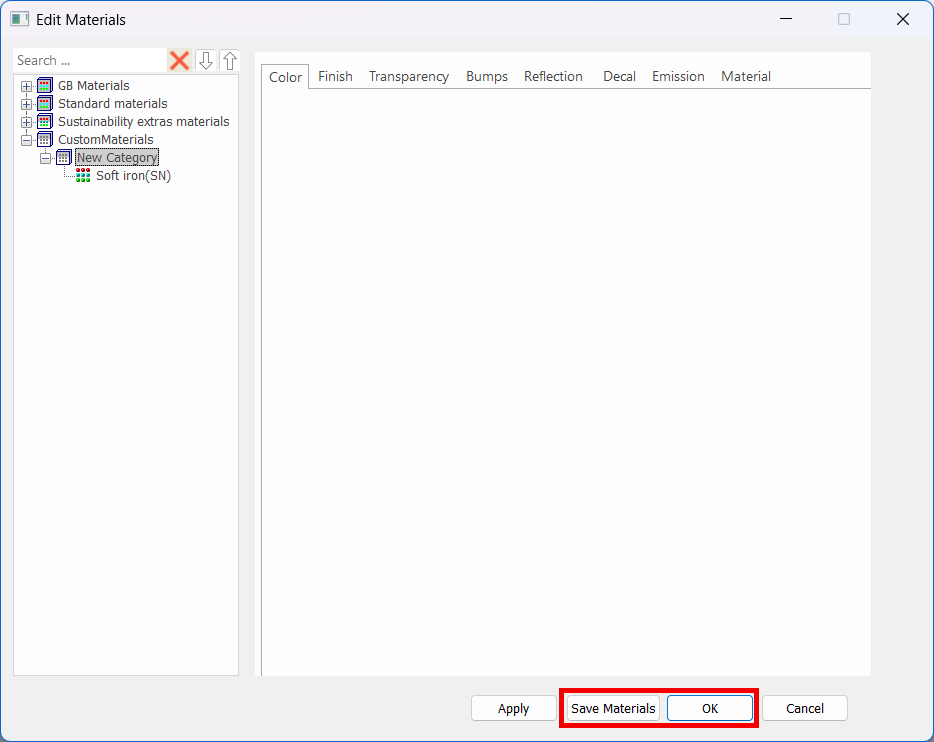Click the Soft iron(SN) material icon
The width and height of the screenshot is (934, 742).
(x=83, y=175)
